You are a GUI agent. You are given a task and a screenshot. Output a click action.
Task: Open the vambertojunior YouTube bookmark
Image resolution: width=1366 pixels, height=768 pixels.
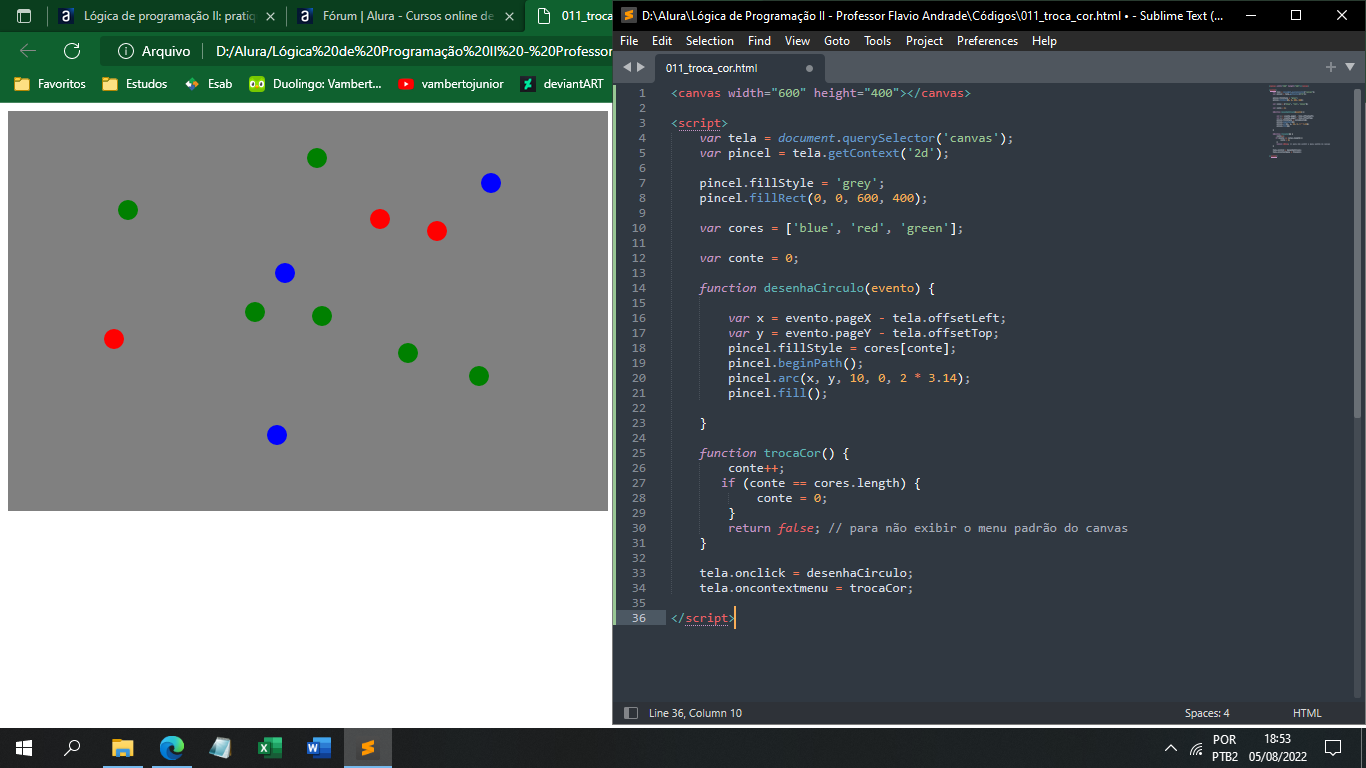pyautogui.click(x=451, y=84)
